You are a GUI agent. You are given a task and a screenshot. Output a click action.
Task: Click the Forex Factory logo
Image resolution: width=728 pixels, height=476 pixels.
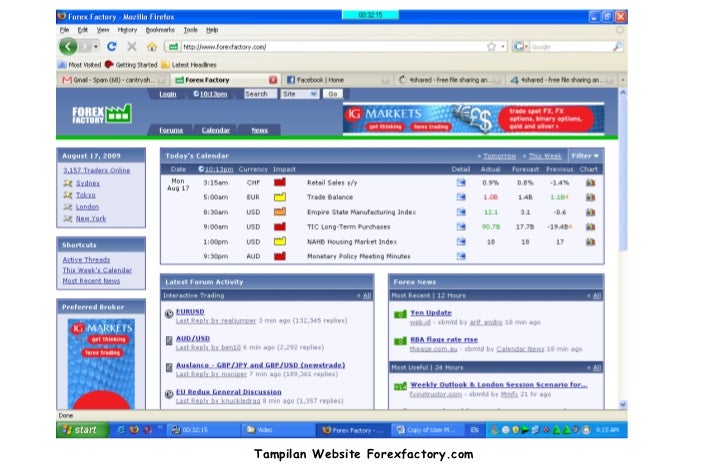pyautogui.click(x=102, y=114)
